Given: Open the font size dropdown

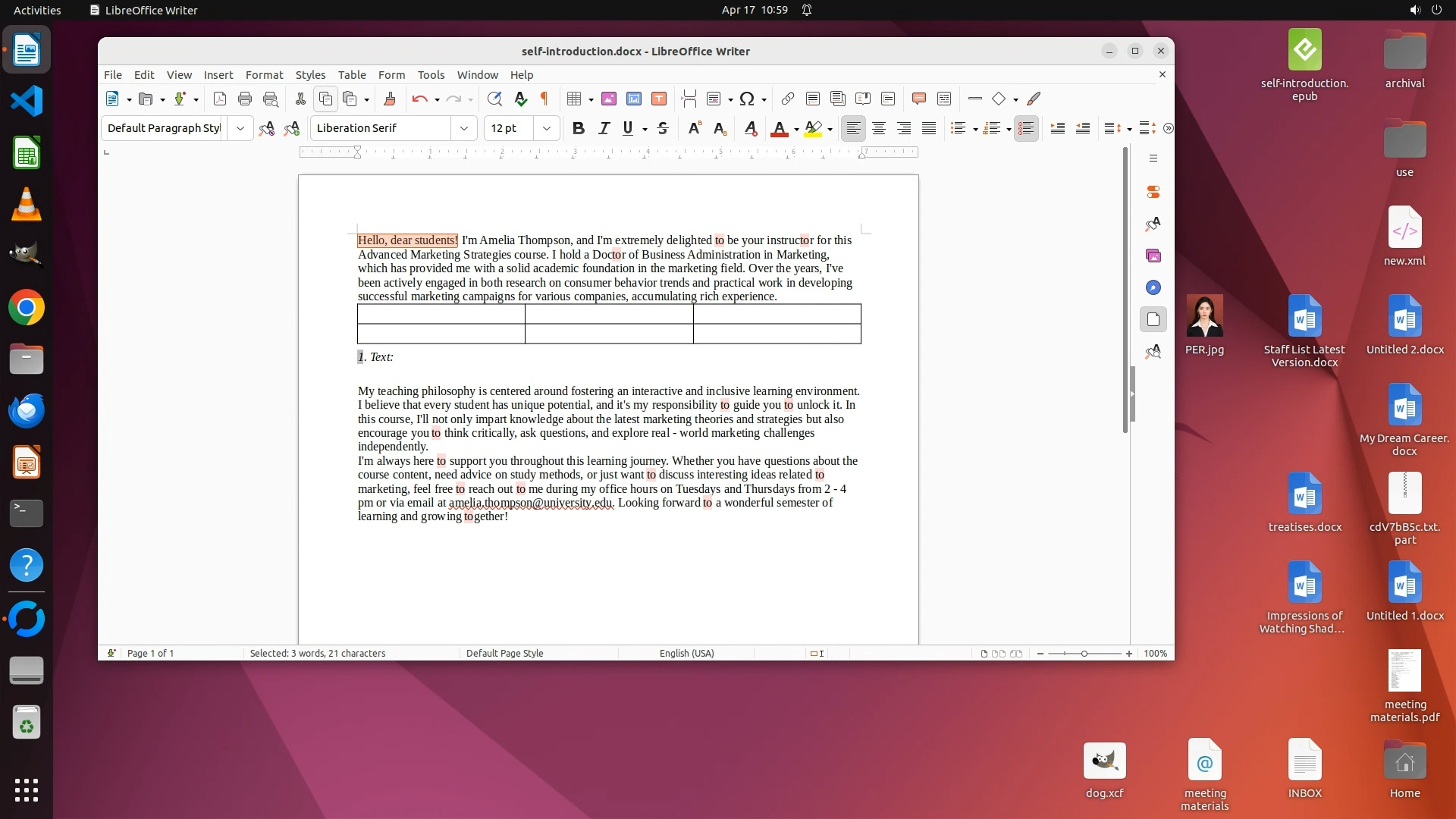Looking at the screenshot, I should point(546,128).
